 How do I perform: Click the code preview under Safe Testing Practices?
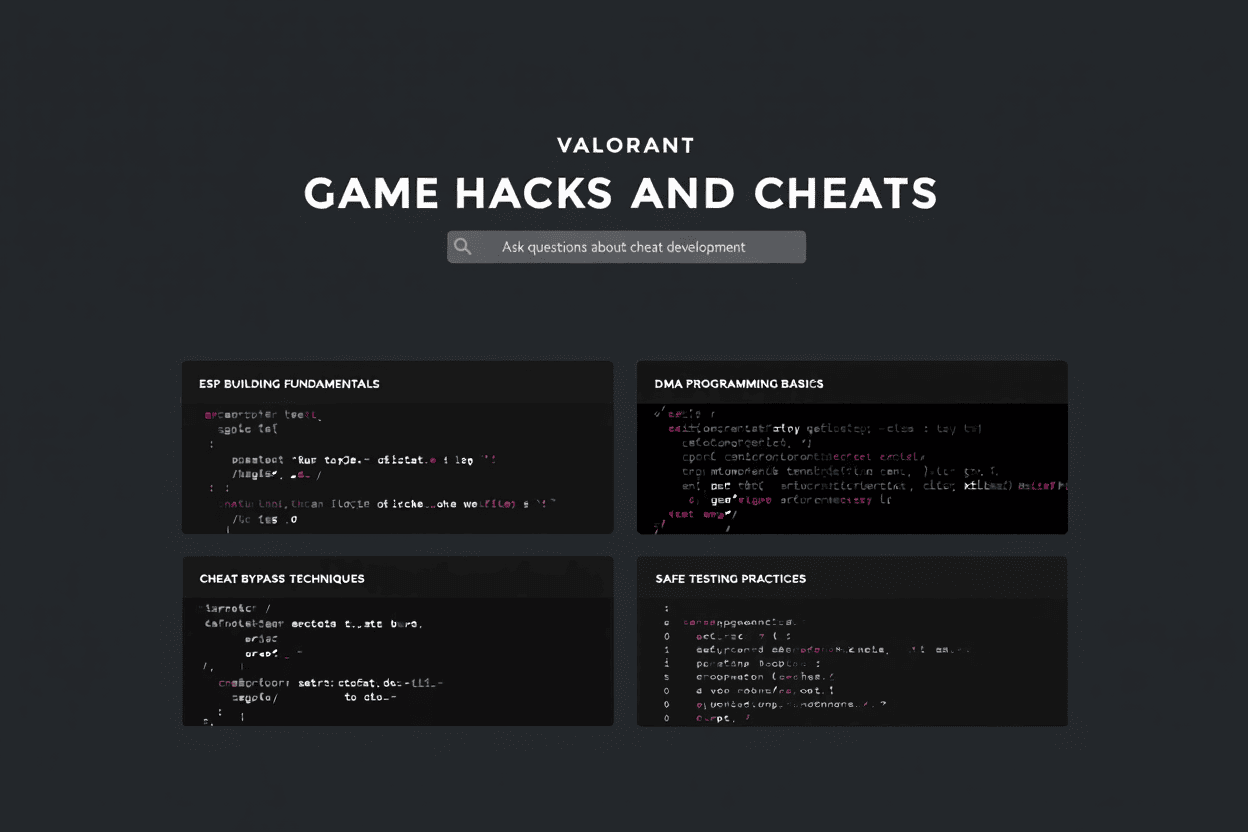pos(852,662)
